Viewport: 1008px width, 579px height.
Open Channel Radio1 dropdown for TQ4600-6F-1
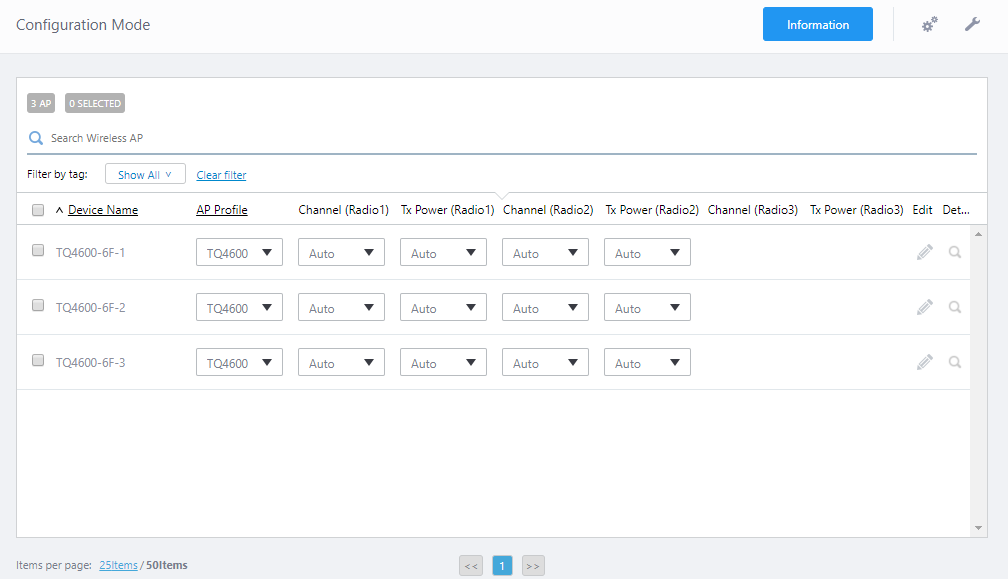pos(341,253)
